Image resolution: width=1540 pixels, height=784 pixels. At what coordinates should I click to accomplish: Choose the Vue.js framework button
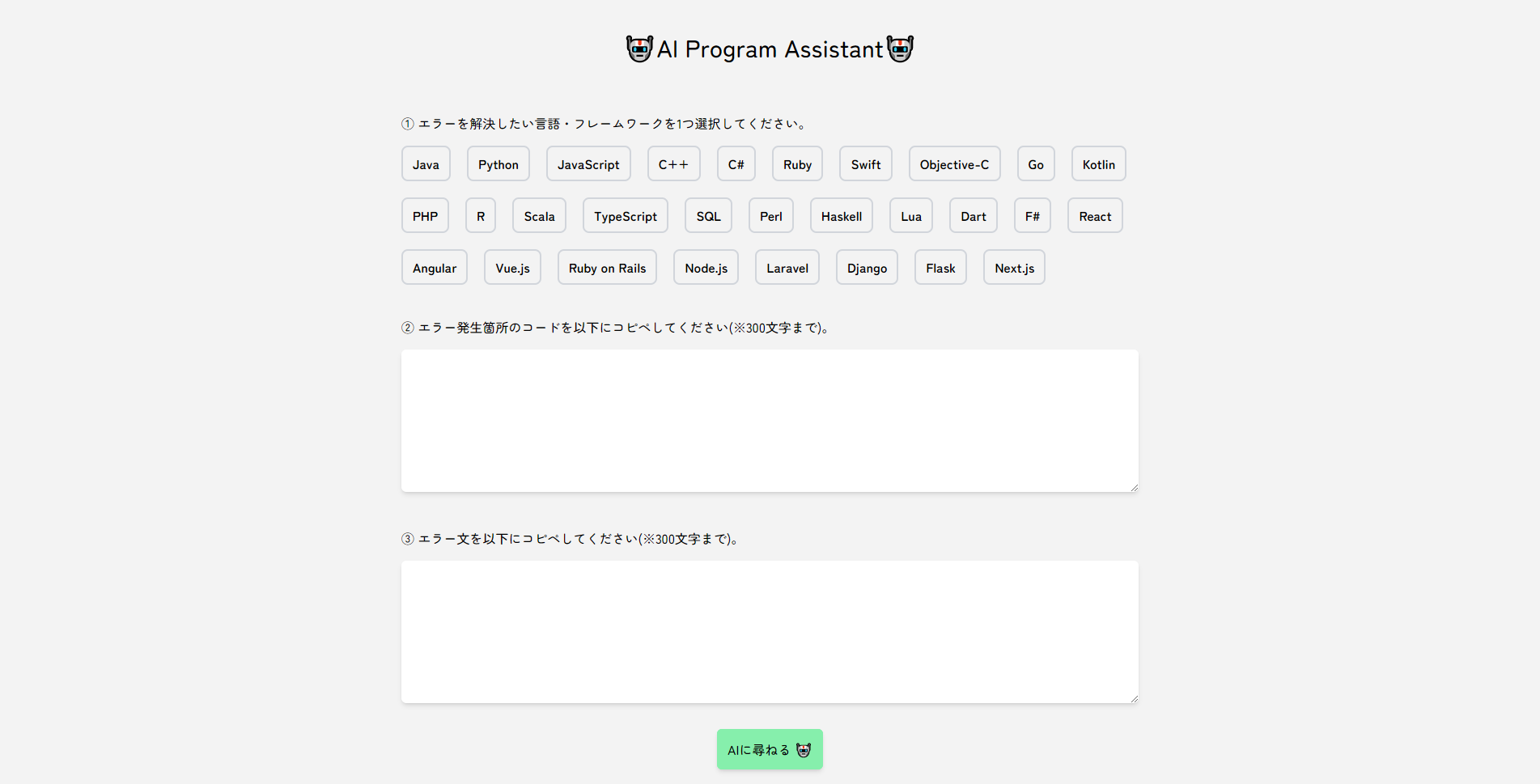coord(512,268)
